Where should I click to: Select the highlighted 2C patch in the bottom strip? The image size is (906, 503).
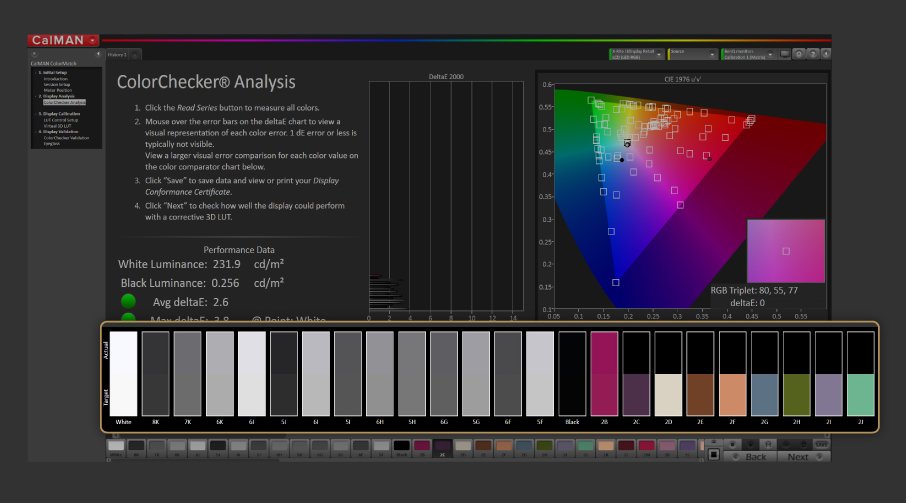coord(442,446)
